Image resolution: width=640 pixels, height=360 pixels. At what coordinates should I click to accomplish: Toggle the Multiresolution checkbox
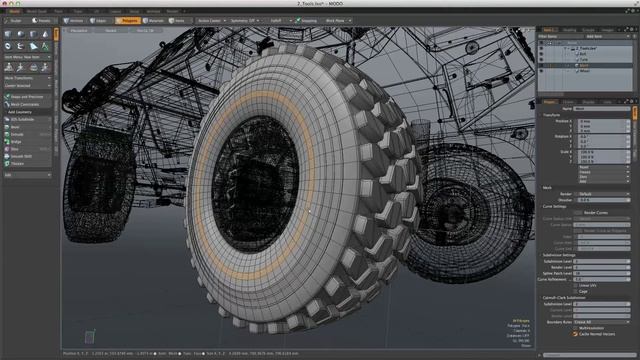pyautogui.click(x=576, y=328)
